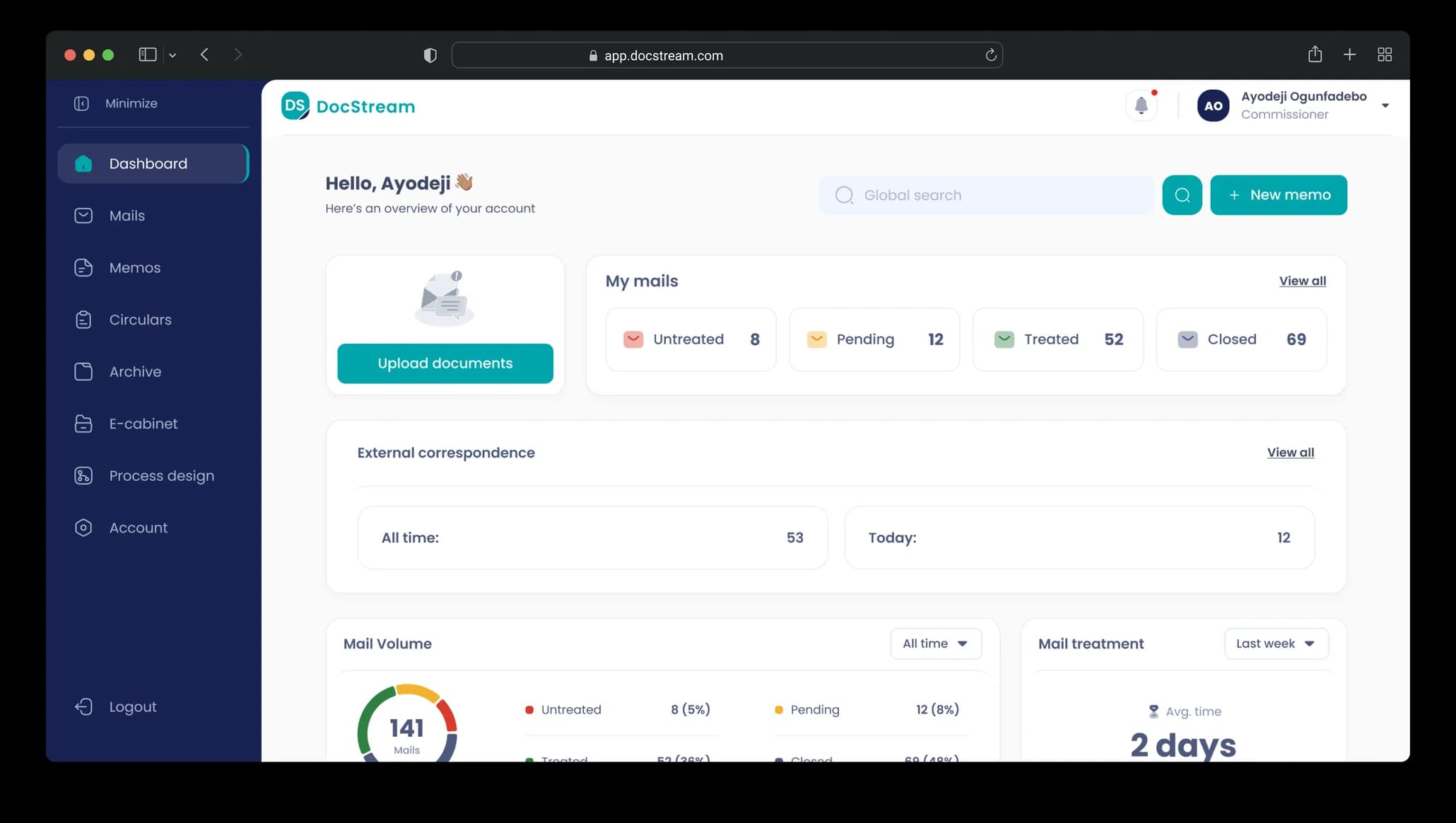This screenshot has height=823, width=1456.
Task: Open Process design in sidebar
Action: 153,476
